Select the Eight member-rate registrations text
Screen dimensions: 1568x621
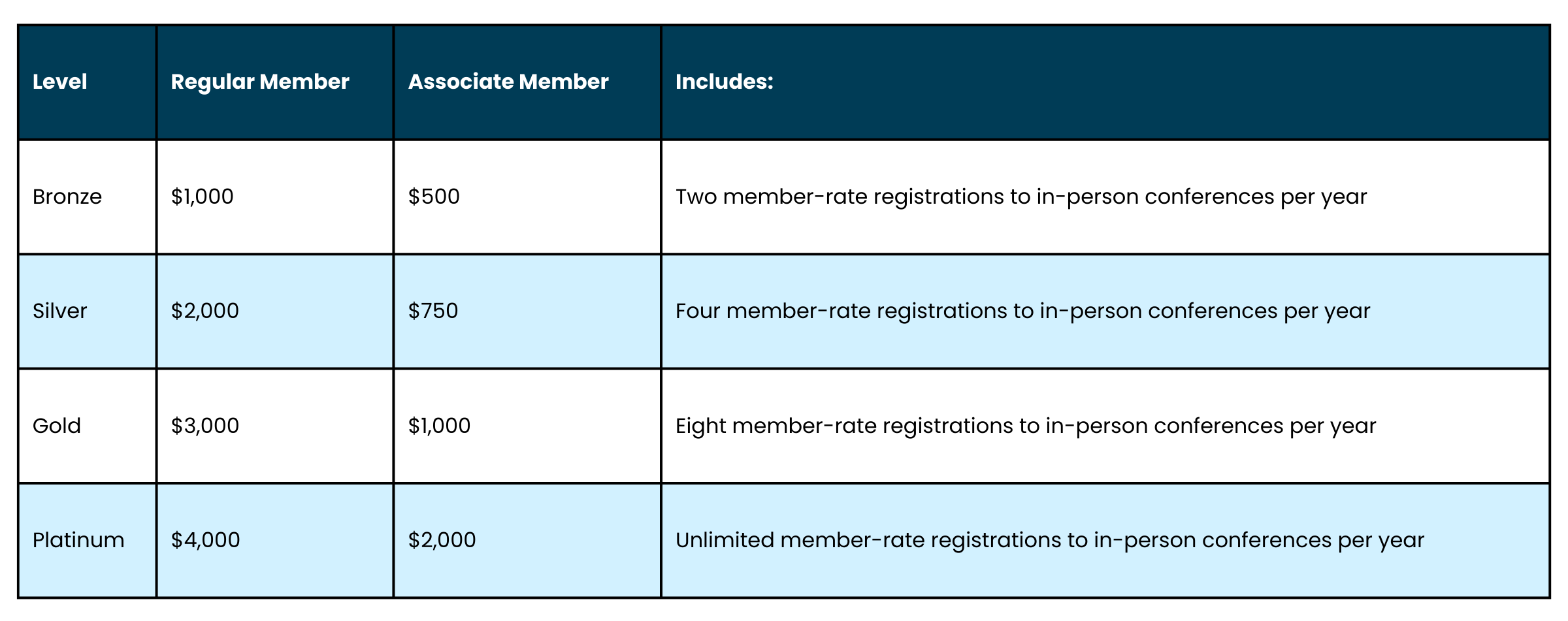point(1026,426)
